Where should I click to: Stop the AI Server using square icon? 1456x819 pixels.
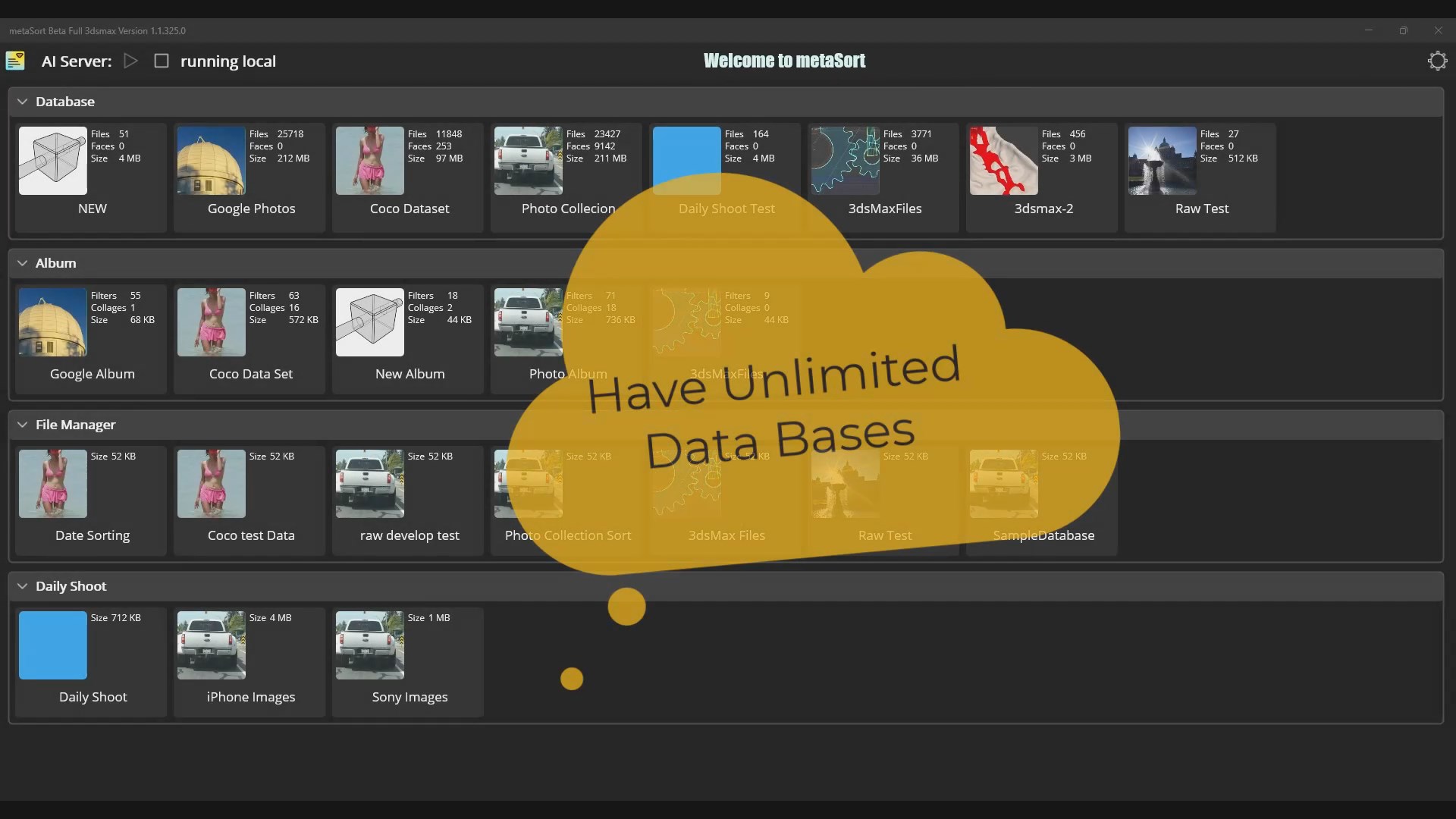(161, 61)
